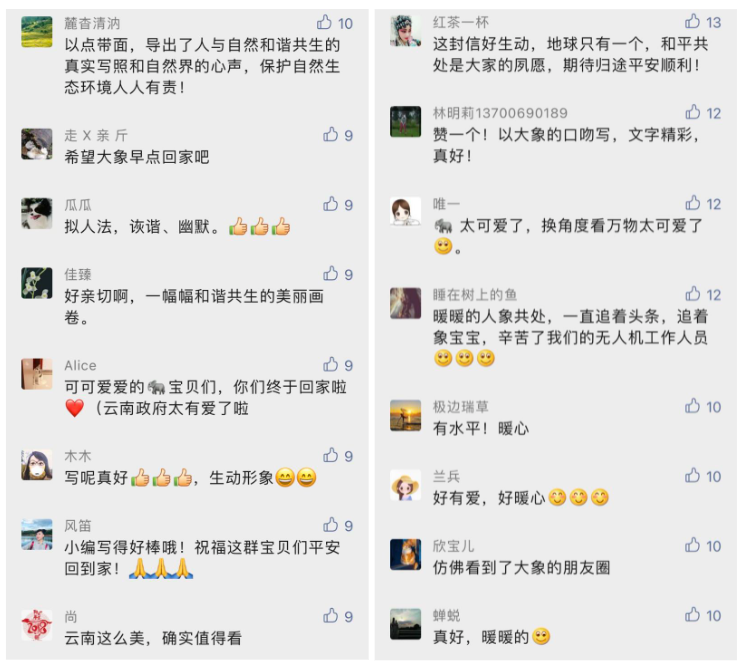Like the comment by 麓杏清泃
This screenshot has height=669, width=742.
coord(325,23)
